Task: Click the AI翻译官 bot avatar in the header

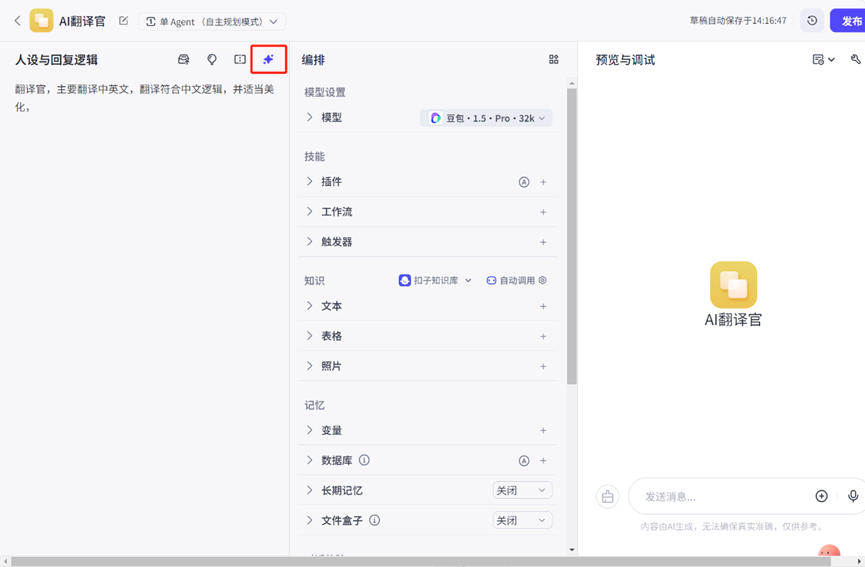Action: [x=41, y=21]
